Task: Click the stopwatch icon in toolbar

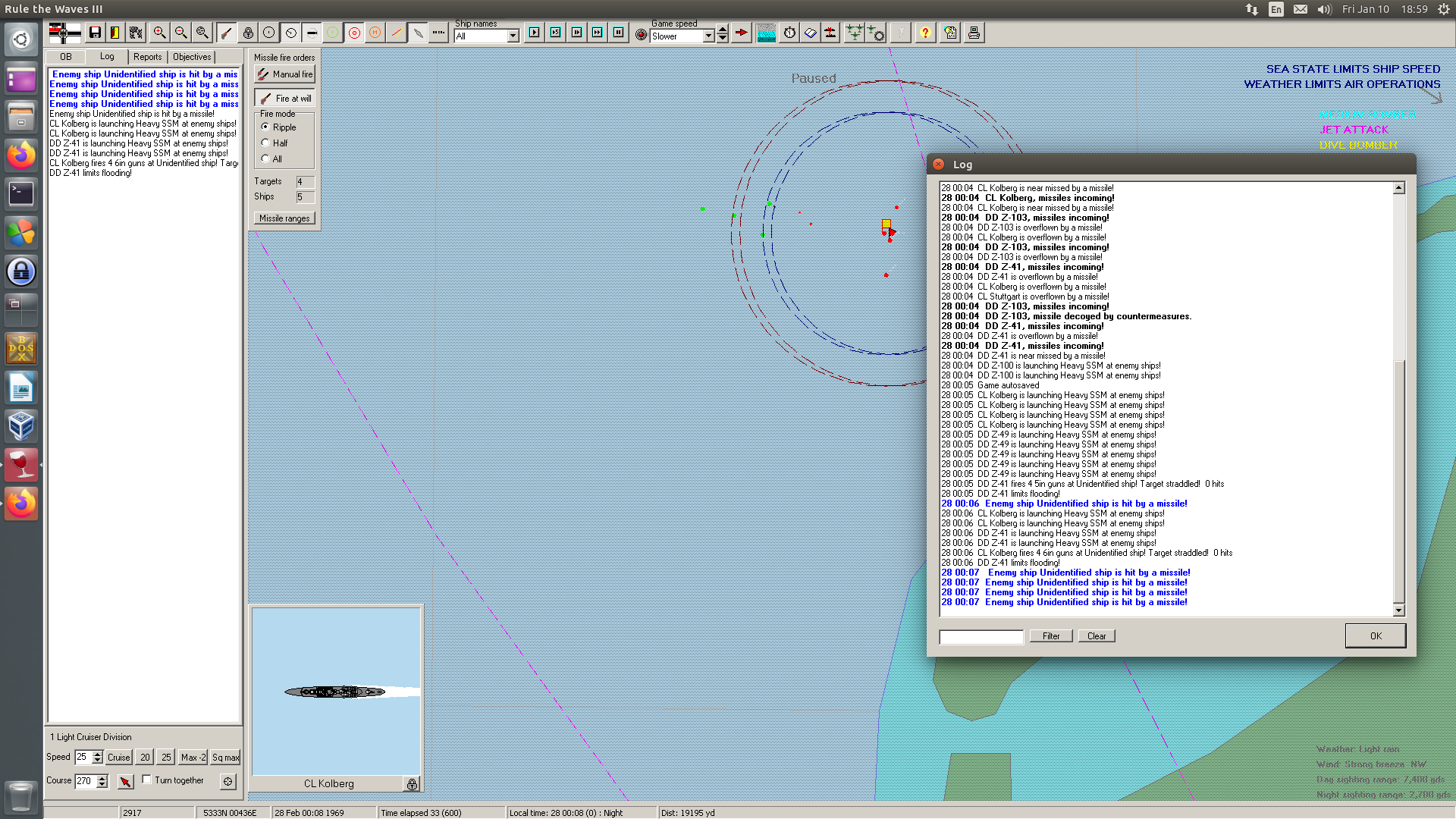Action: coord(789,33)
